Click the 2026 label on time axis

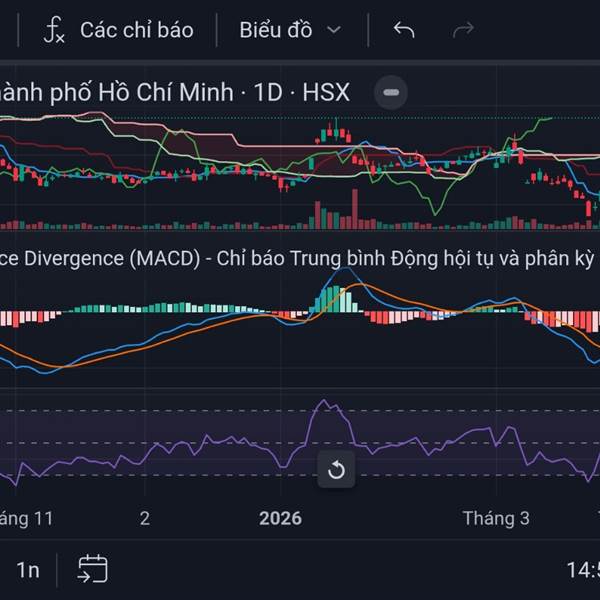click(280, 518)
